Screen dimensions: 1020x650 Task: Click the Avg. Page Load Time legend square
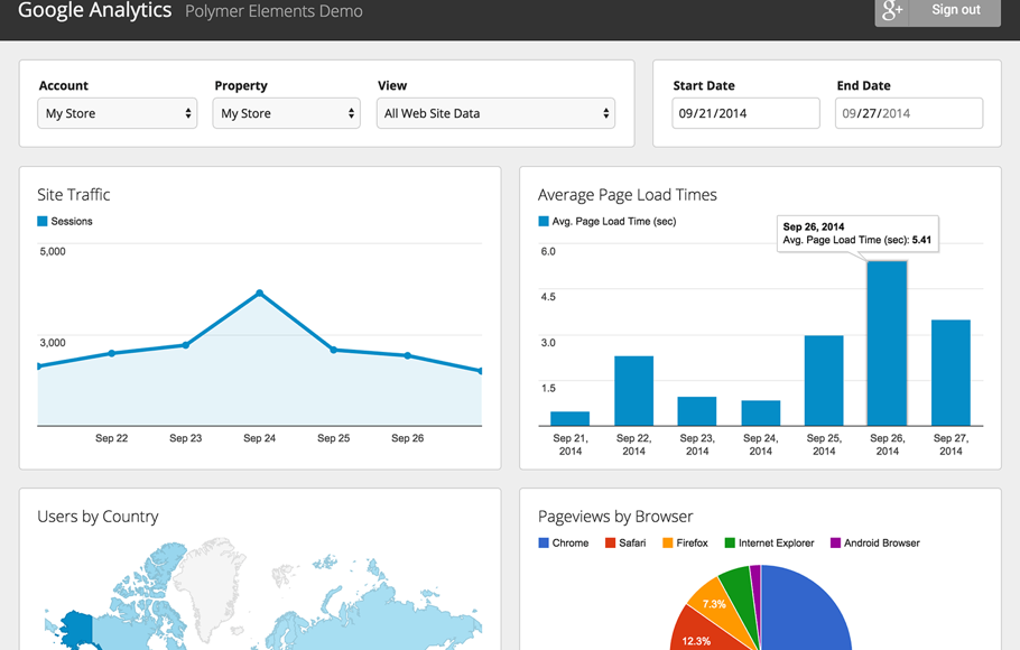[x=543, y=221]
